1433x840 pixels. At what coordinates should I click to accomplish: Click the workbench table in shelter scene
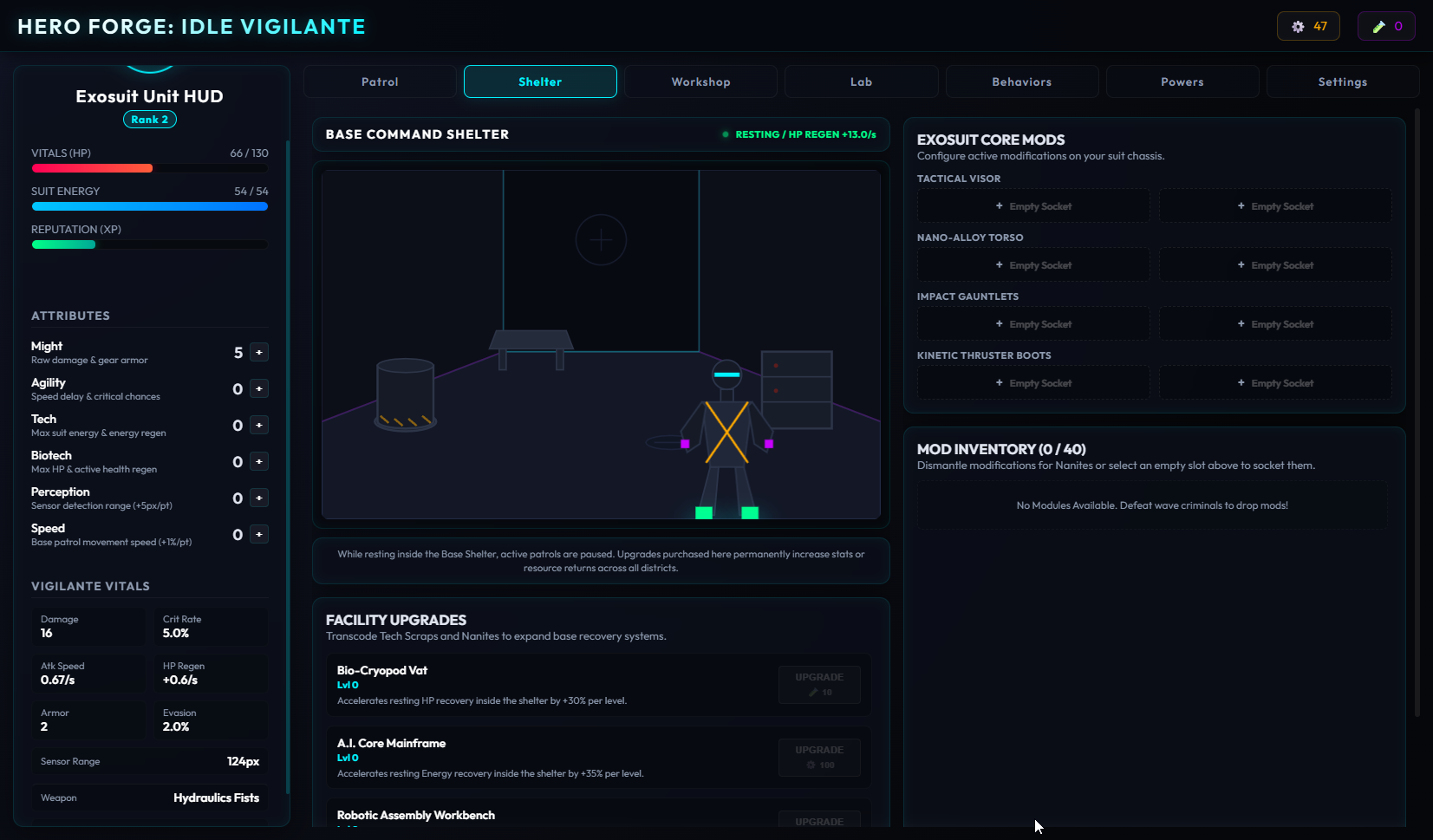(531, 348)
